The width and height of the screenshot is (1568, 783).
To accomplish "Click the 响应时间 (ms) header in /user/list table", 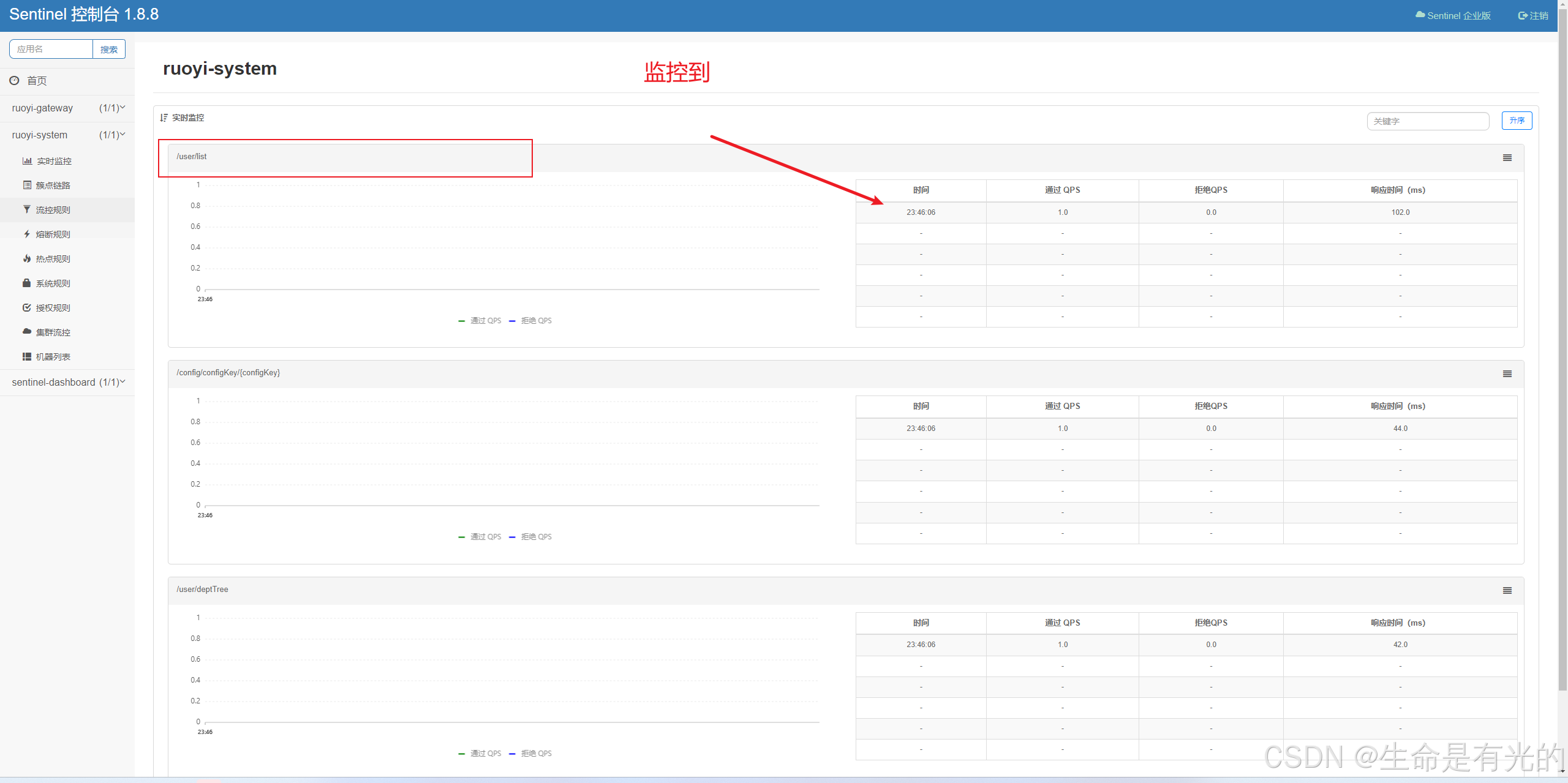I will [x=1400, y=190].
